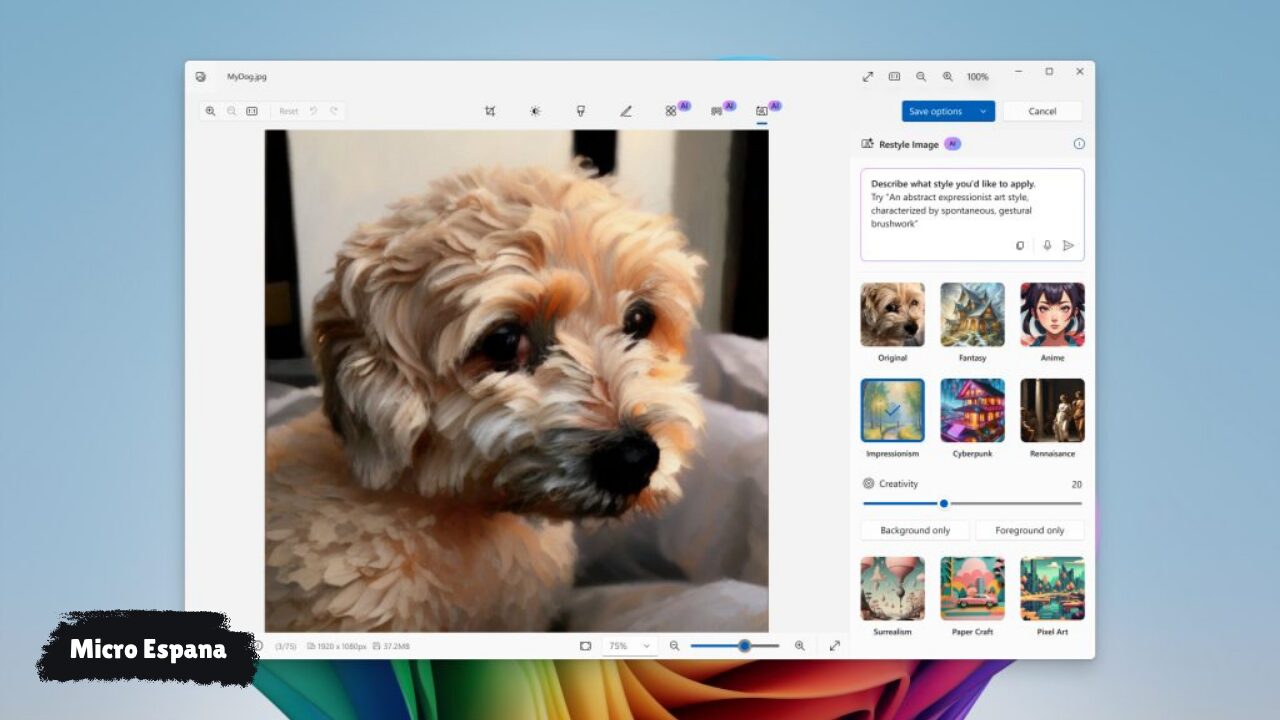The image size is (1280, 720).
Task: Expand the Save options dropdown arrow
Action: click(x=983, y=111)
